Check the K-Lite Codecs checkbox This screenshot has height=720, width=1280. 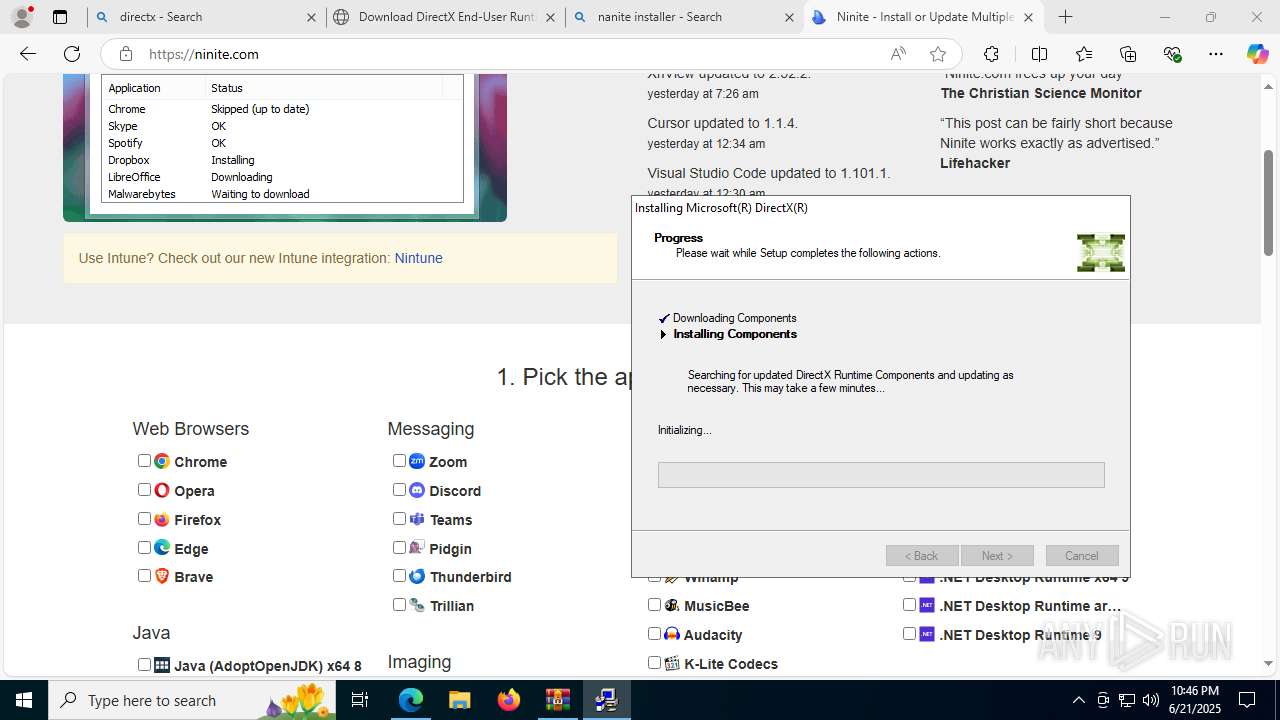click(x=654, y=662)
